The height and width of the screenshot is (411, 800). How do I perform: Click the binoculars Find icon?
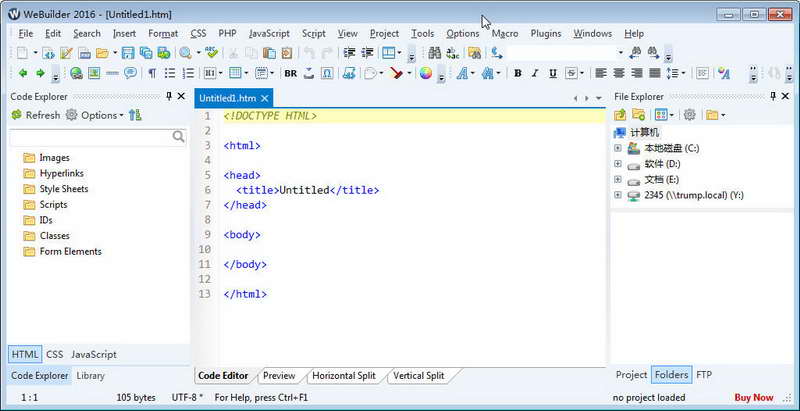[435, 53]
